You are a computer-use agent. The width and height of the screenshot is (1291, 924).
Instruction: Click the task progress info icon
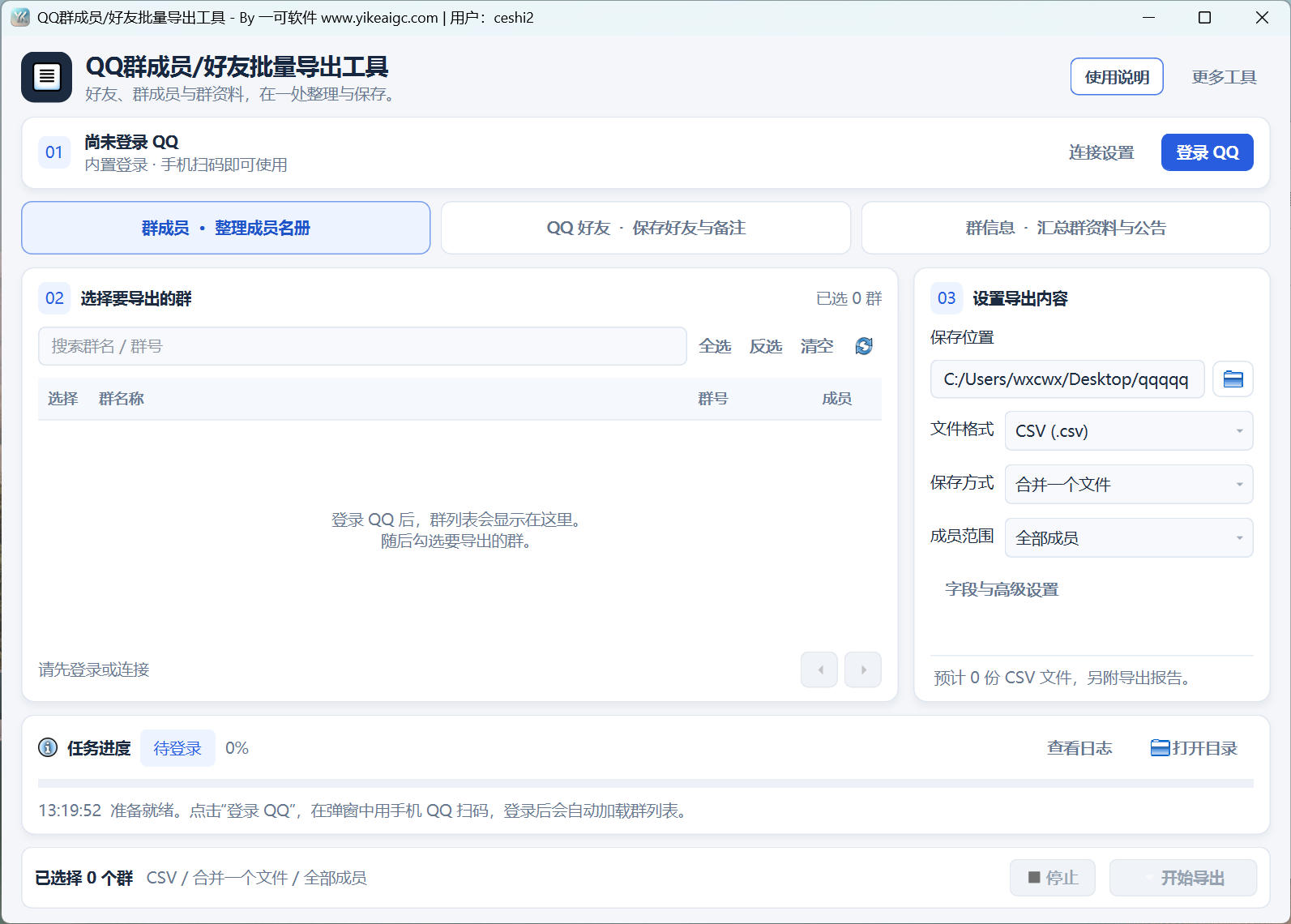[48, 747]
